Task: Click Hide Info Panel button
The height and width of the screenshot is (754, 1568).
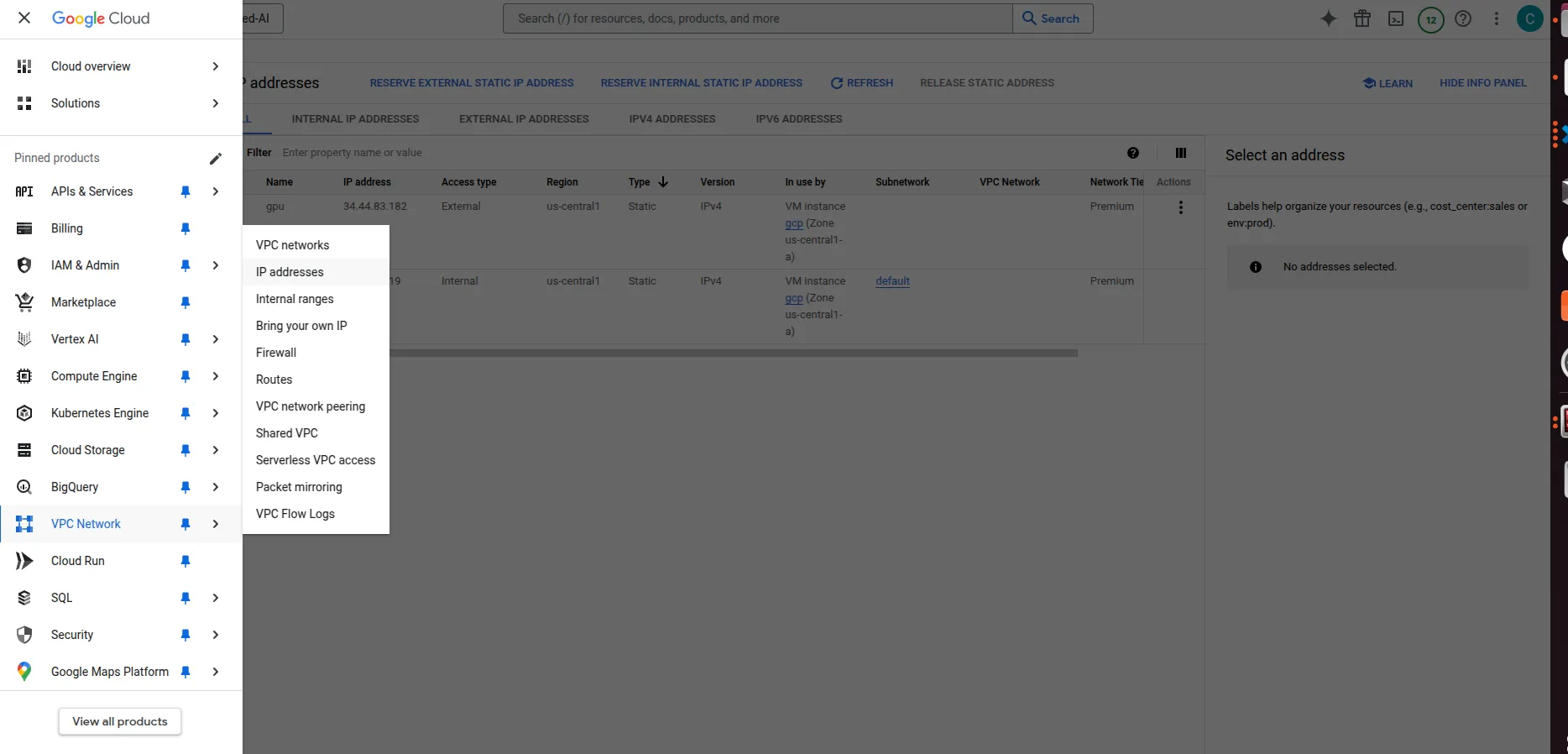Action: [1483, 83]
